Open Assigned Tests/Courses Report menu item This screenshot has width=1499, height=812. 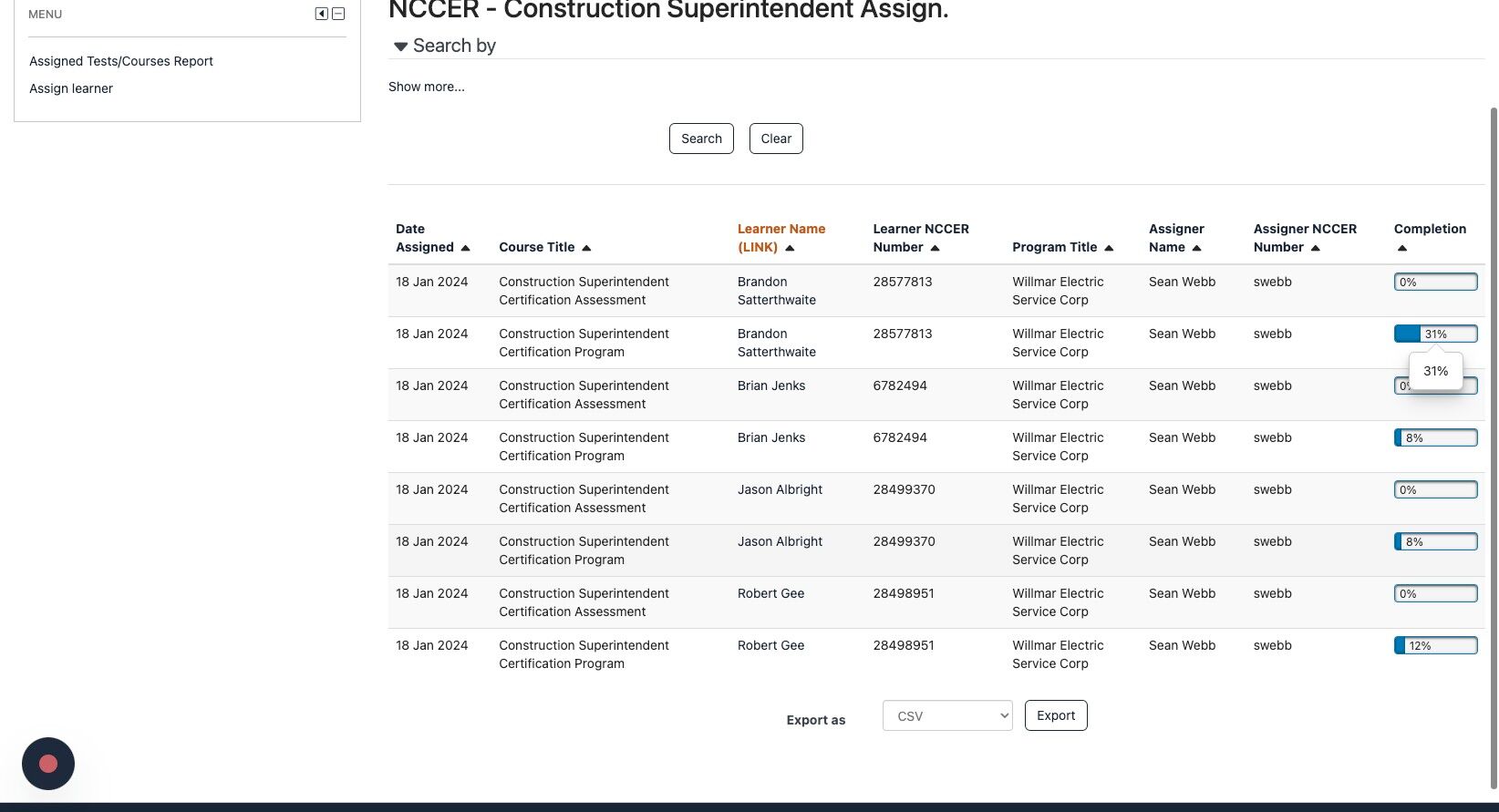pyautogui.click(x=121, y=61)
